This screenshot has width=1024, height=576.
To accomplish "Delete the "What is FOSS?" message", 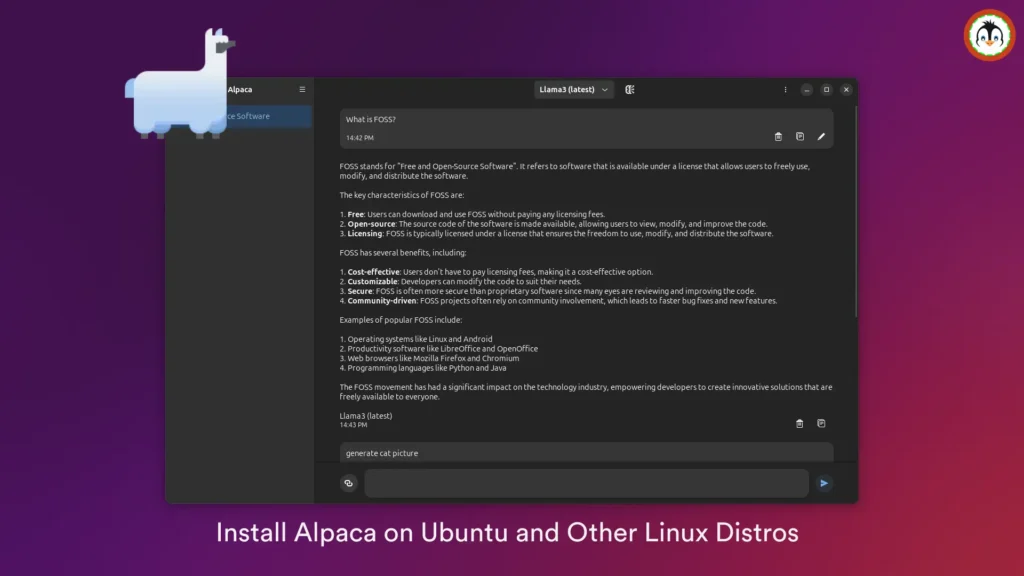I will coord(778,136).
